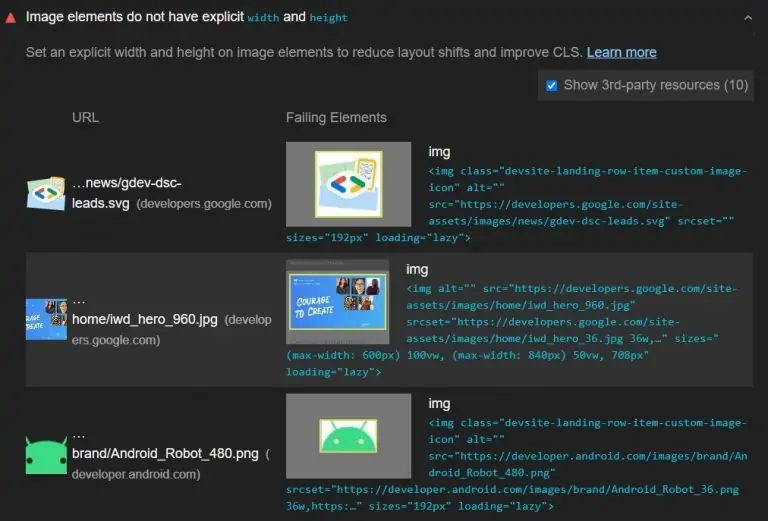This screenshot has width=768, height=521.
Task: Open the brand/Android_Robot_480.png URL text
Action: (x=165, y=454)
